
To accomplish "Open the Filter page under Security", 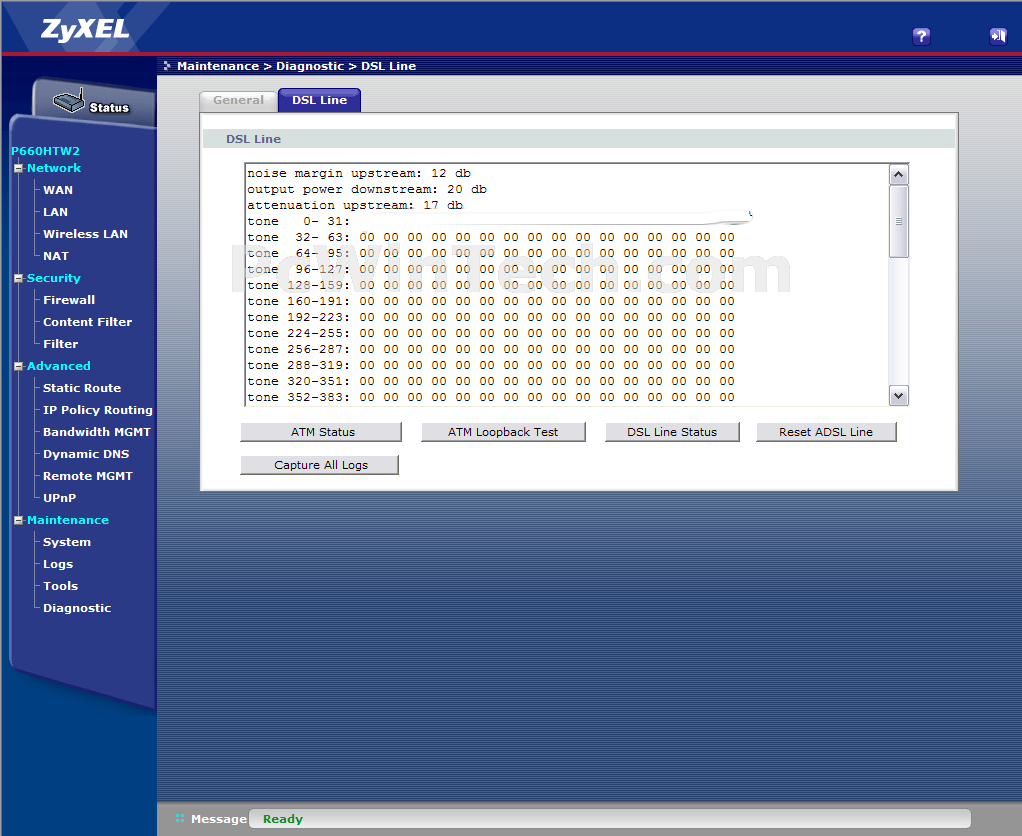I will [61, 344].
